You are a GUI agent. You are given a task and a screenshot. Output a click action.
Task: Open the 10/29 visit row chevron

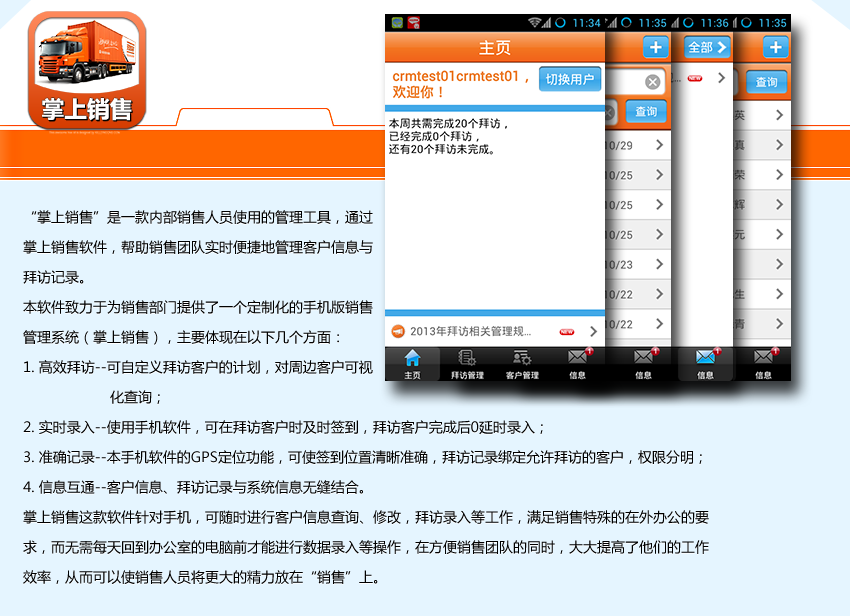[660, 145]
